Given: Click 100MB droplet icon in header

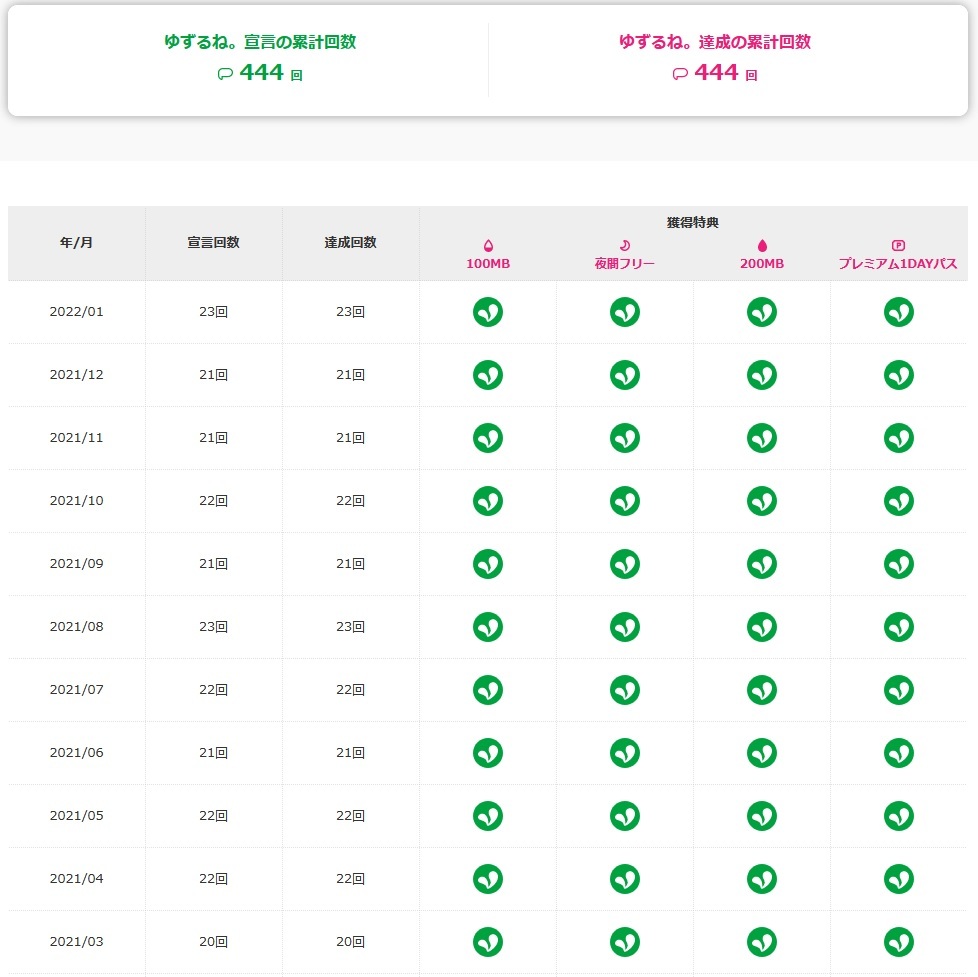Looking at the screenshot, I should pos(488,245).
